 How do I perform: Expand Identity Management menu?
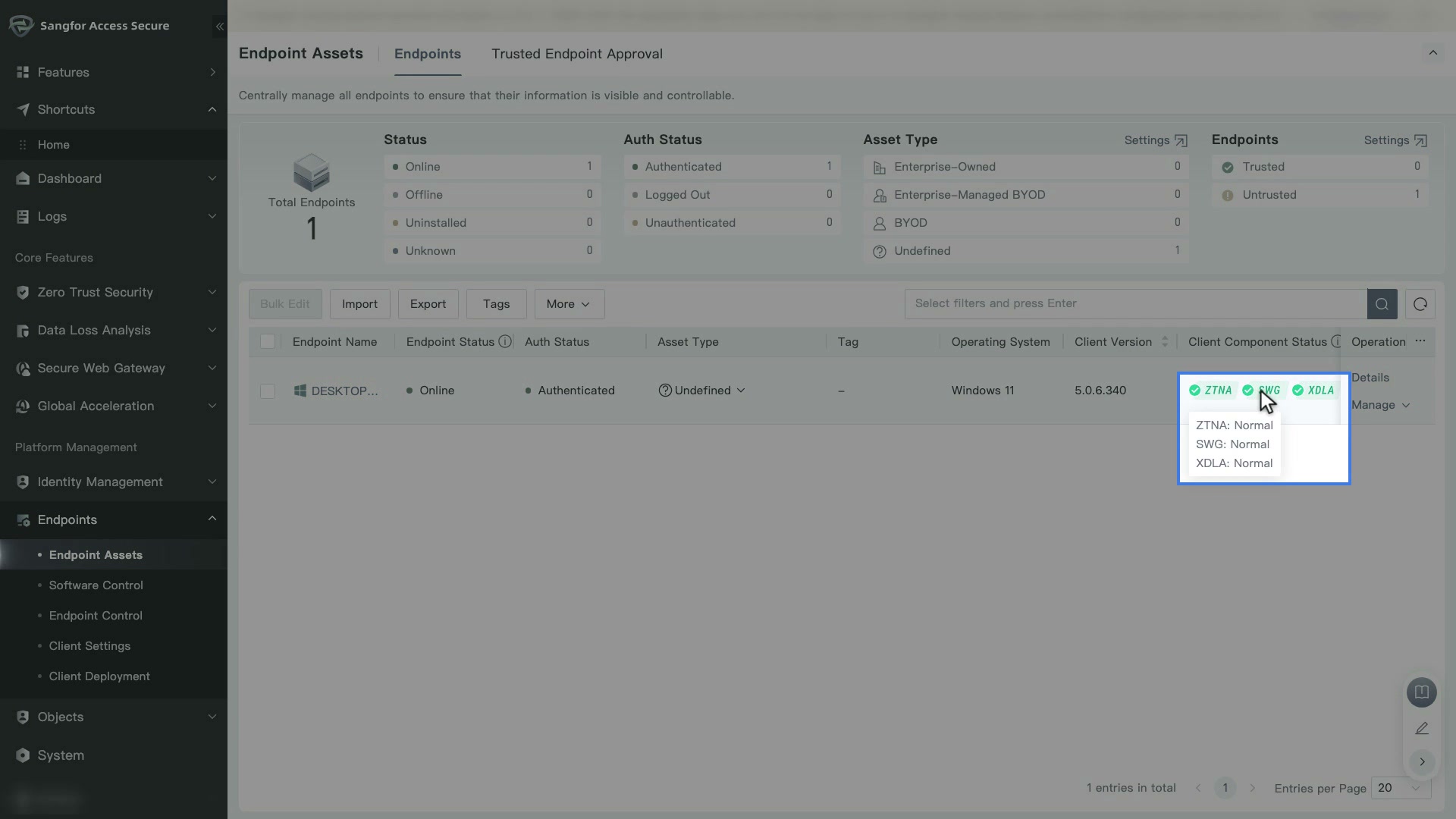[114, 482]
